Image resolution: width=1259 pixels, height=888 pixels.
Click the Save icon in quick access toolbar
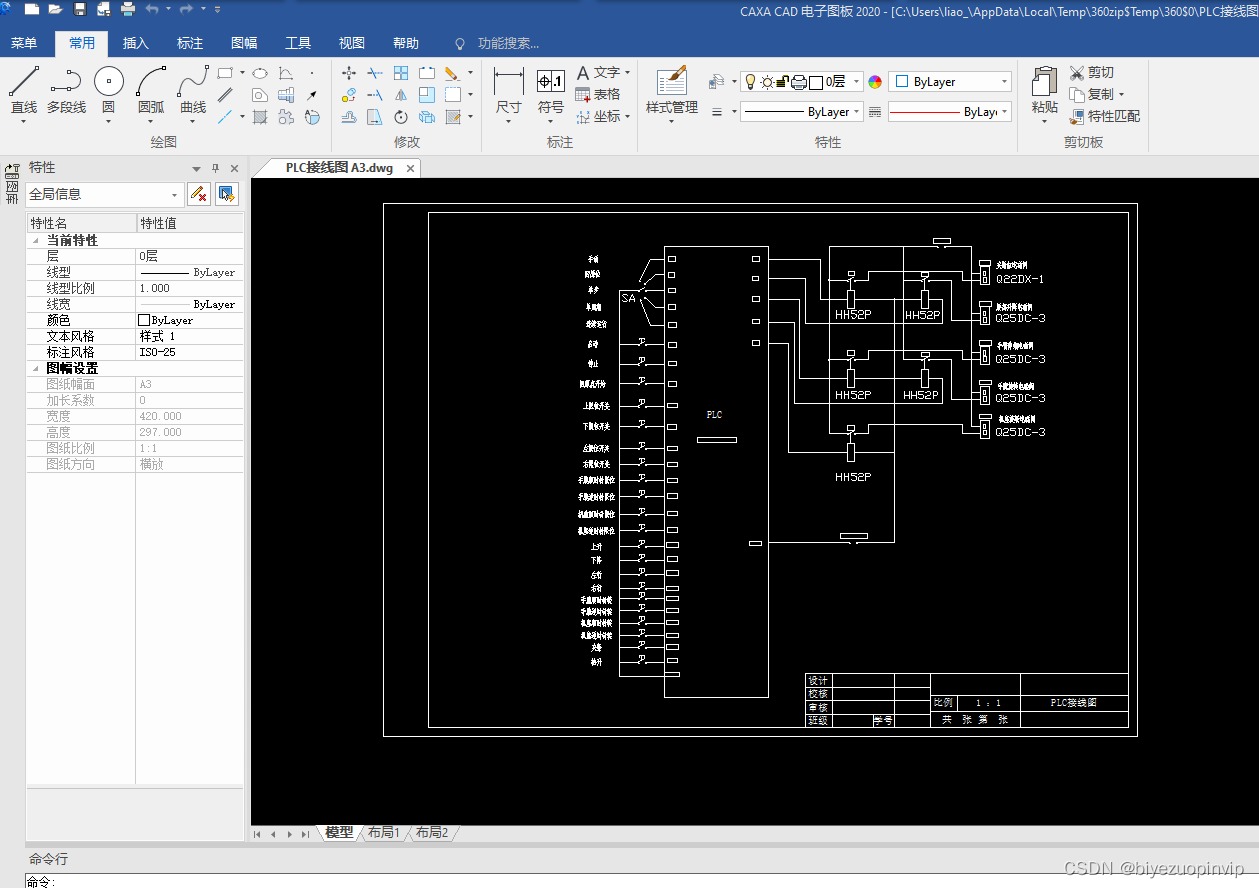(80, 9)
